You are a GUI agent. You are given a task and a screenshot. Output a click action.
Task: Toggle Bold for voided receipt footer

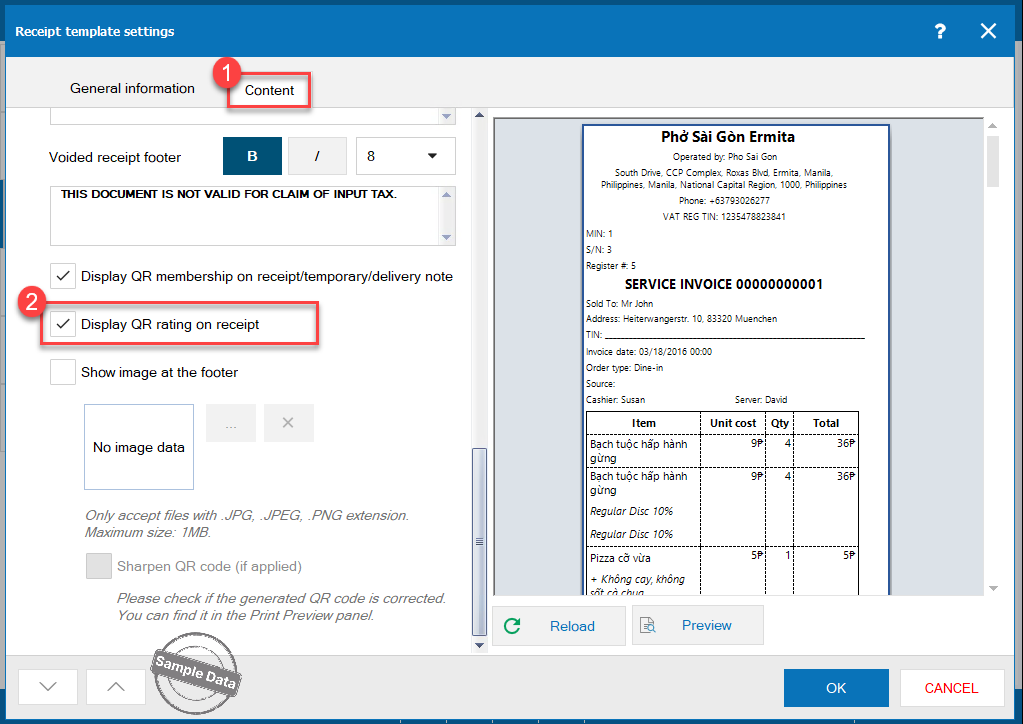pos(252,156)
